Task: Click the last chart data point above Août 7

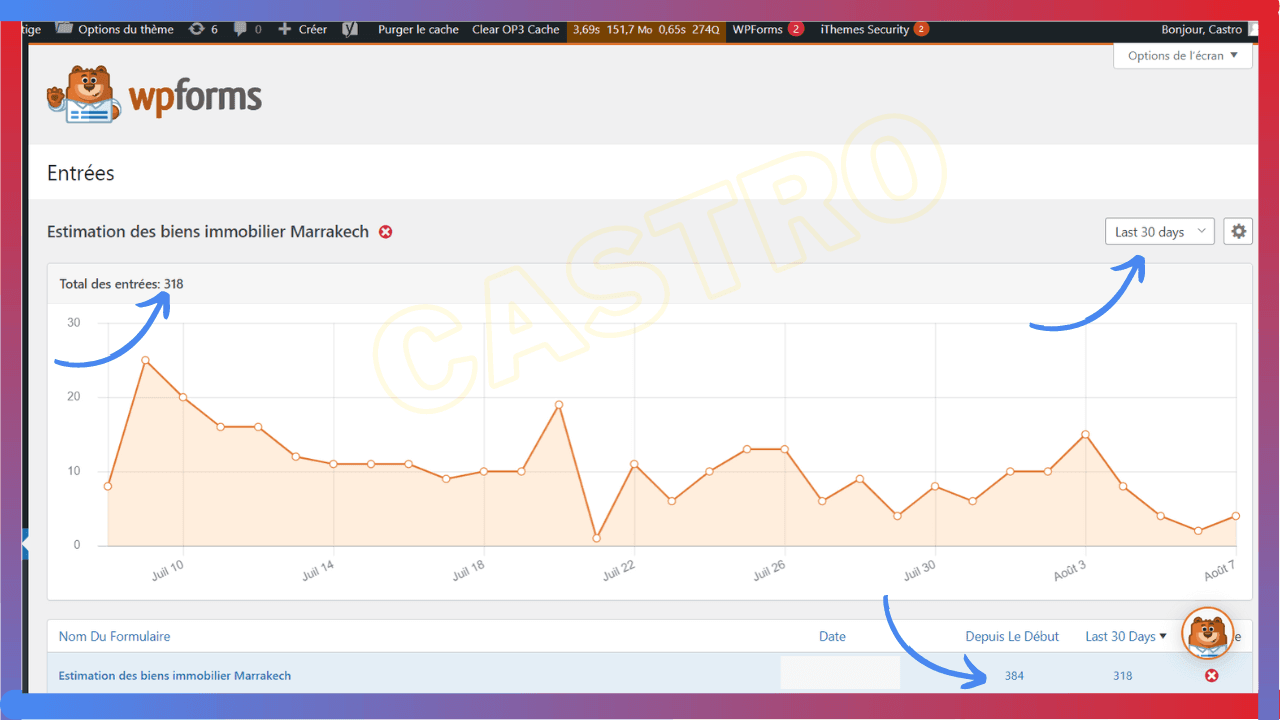Action: pyautogui.click(x=1236, y=516)
